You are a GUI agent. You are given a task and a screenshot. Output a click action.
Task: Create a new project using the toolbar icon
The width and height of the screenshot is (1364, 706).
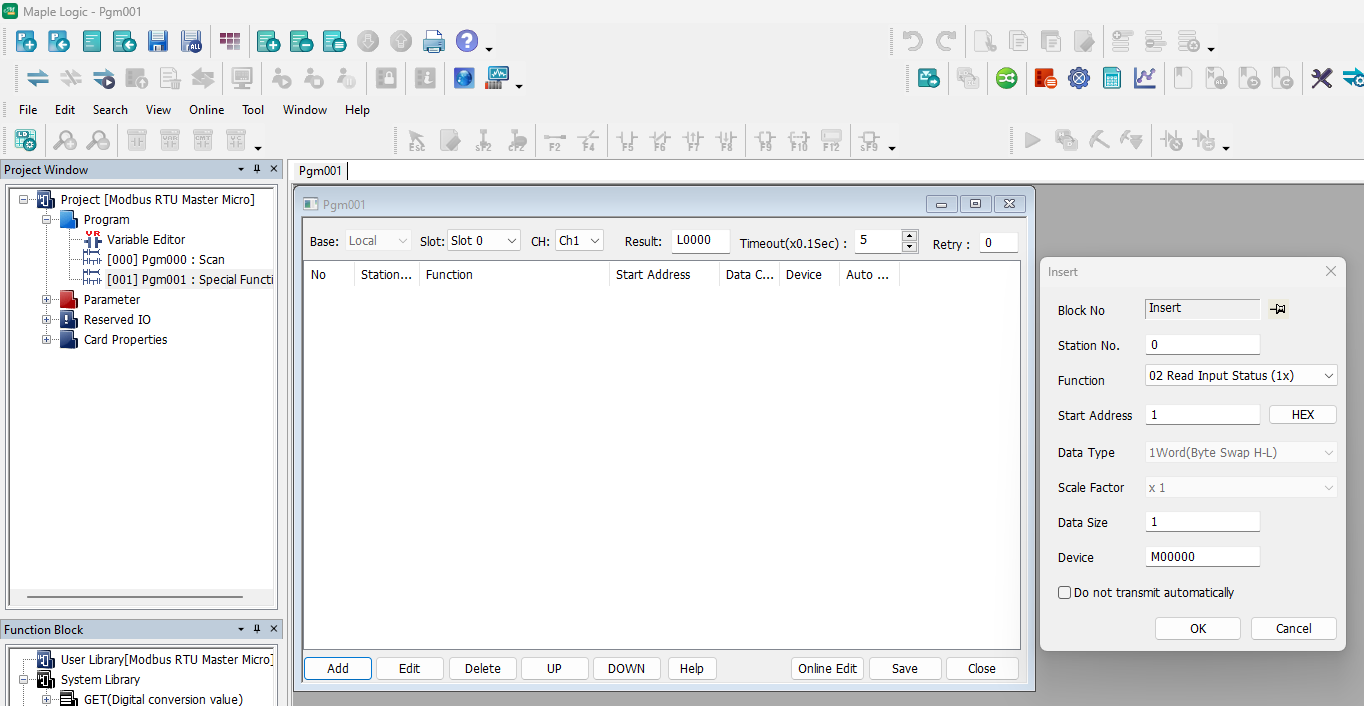24,41
